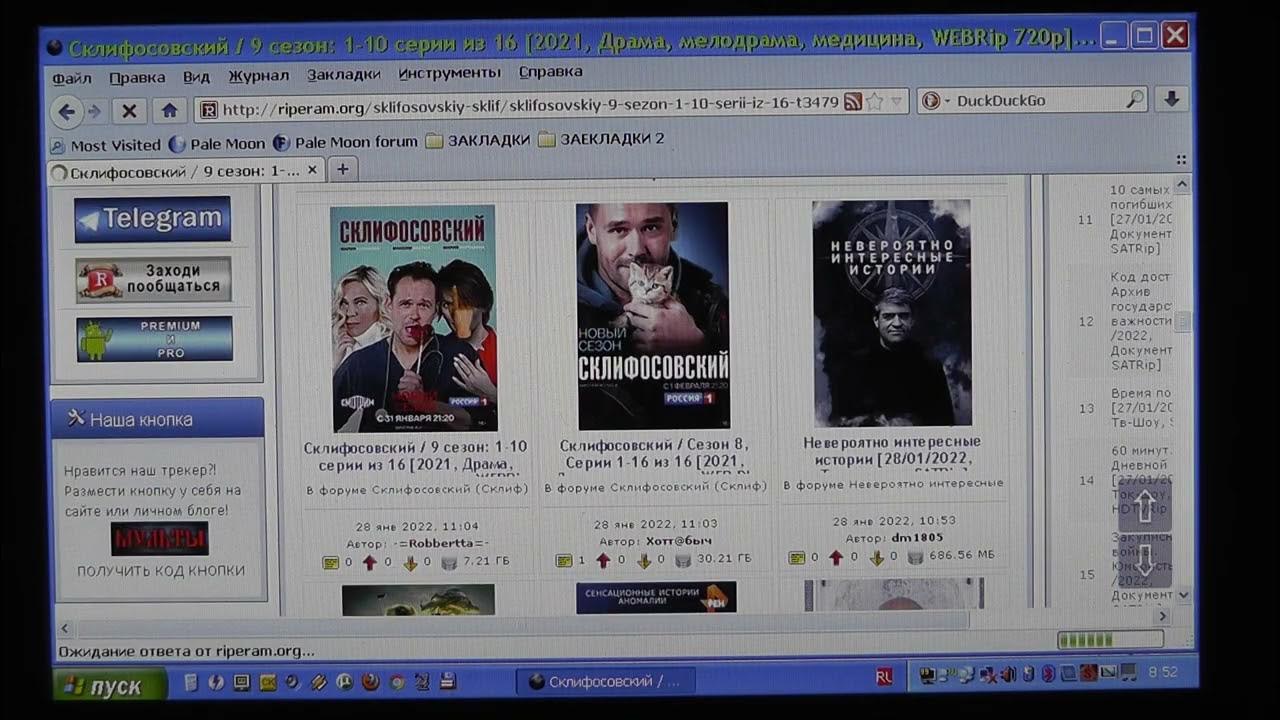Click the vertical scrollbar down arrow
The height and width of the screenshot is (720, 1280).
click(1184, 594)
